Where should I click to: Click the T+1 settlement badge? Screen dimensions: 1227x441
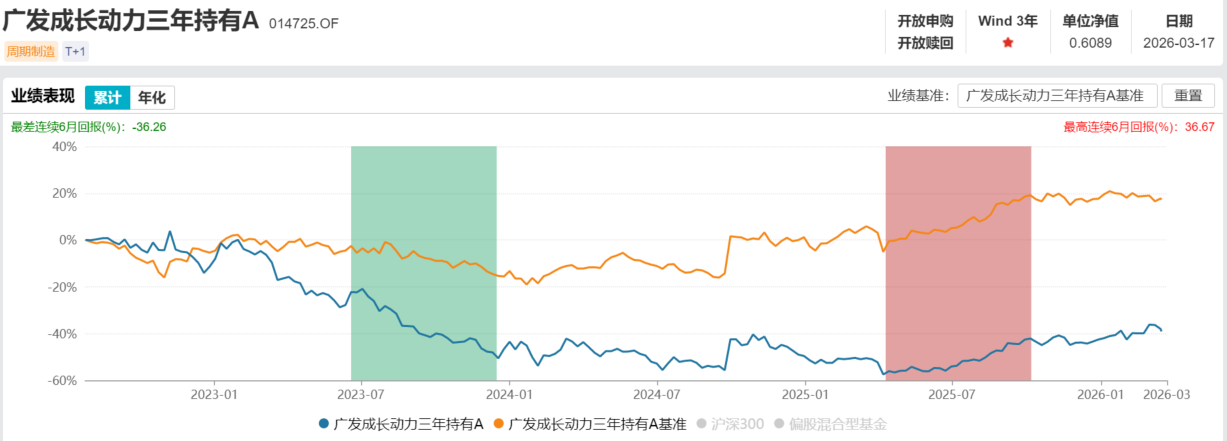coord(76,50)
